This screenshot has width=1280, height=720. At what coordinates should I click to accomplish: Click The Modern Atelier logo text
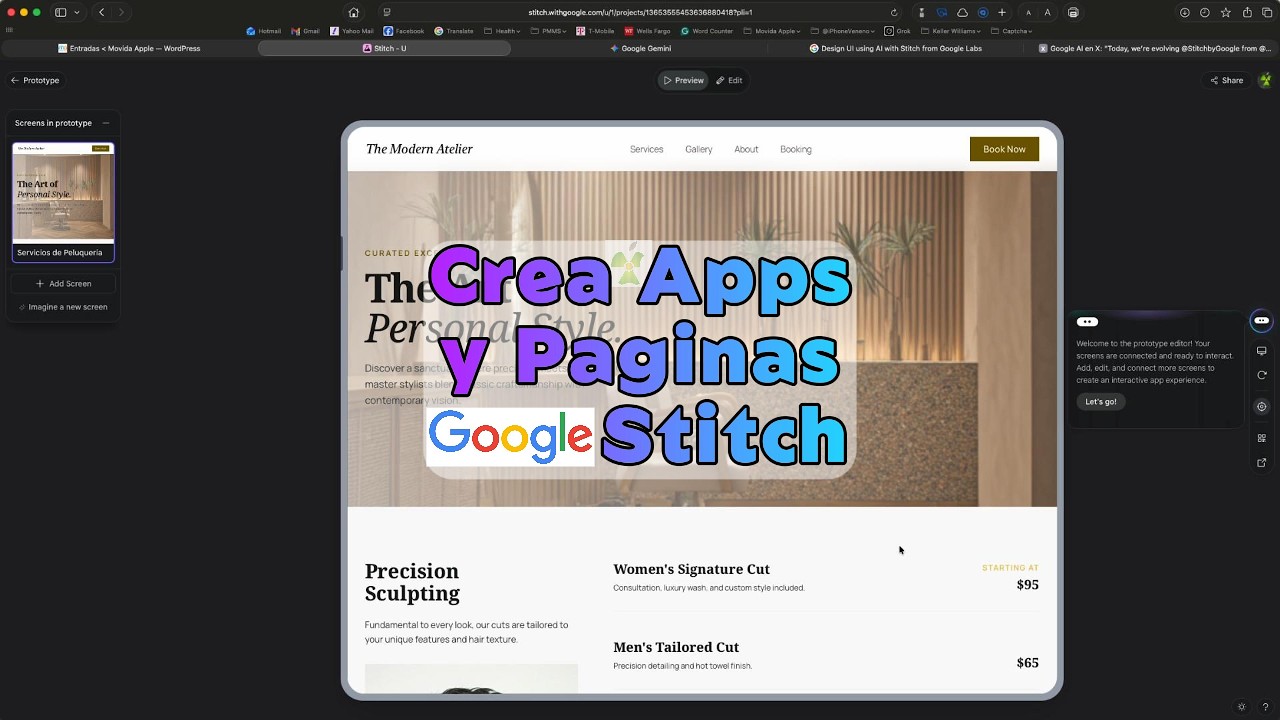419,149
